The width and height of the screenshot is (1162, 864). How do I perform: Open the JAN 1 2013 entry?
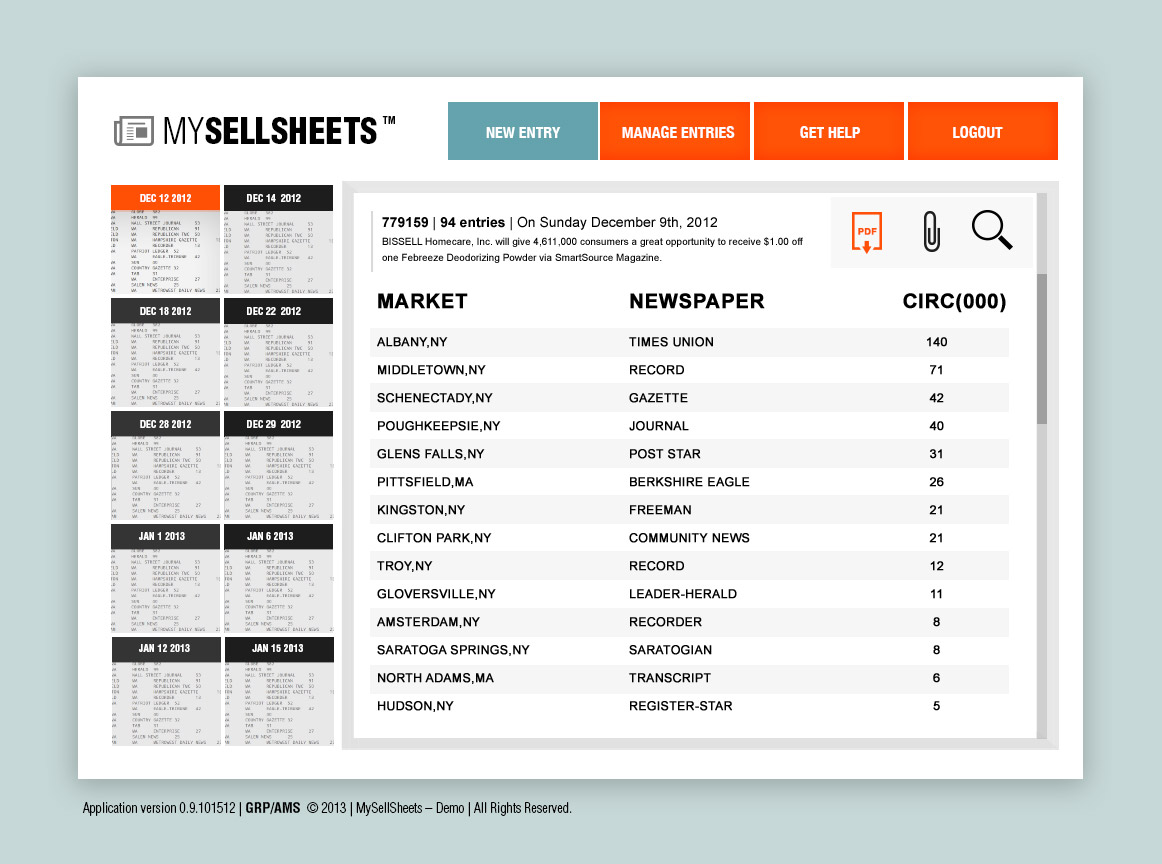tap(164, 535)
